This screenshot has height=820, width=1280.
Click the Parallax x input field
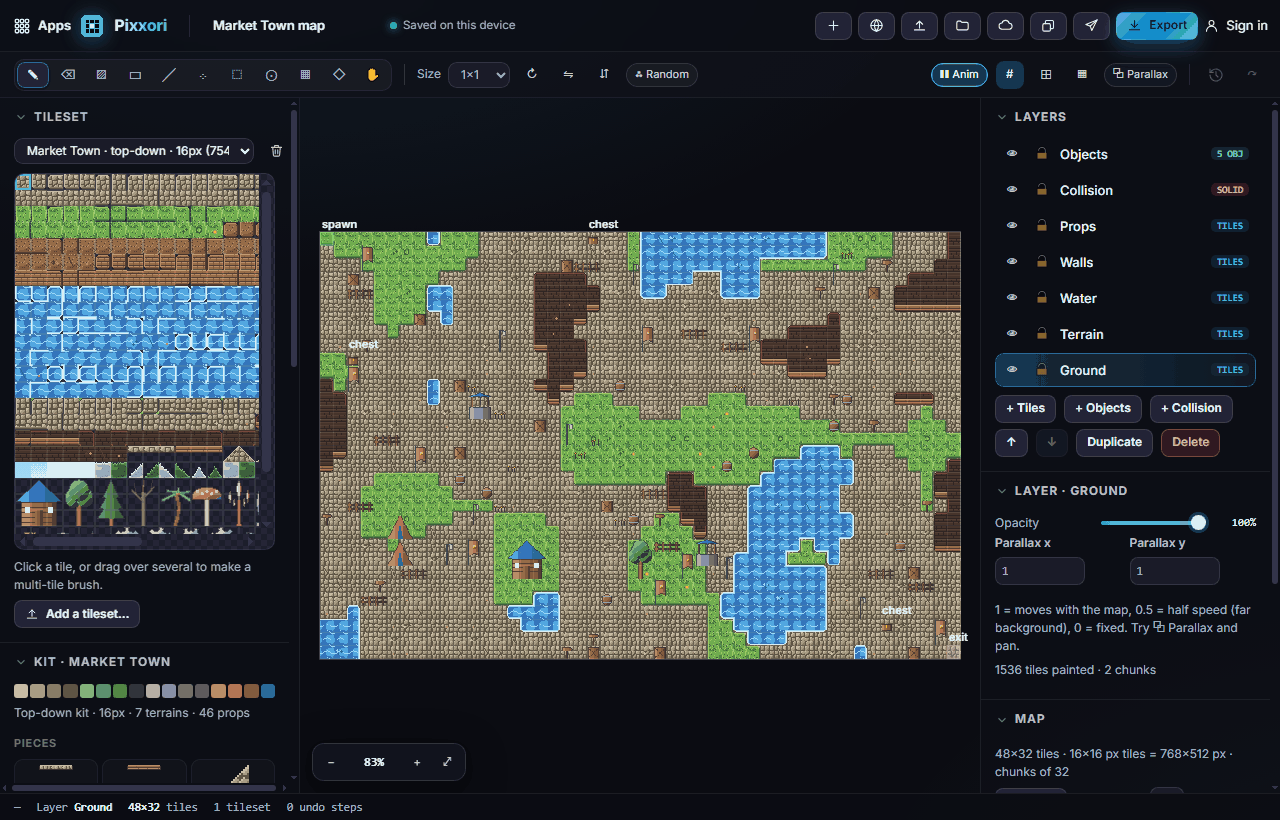click(x=1040, y=571)
